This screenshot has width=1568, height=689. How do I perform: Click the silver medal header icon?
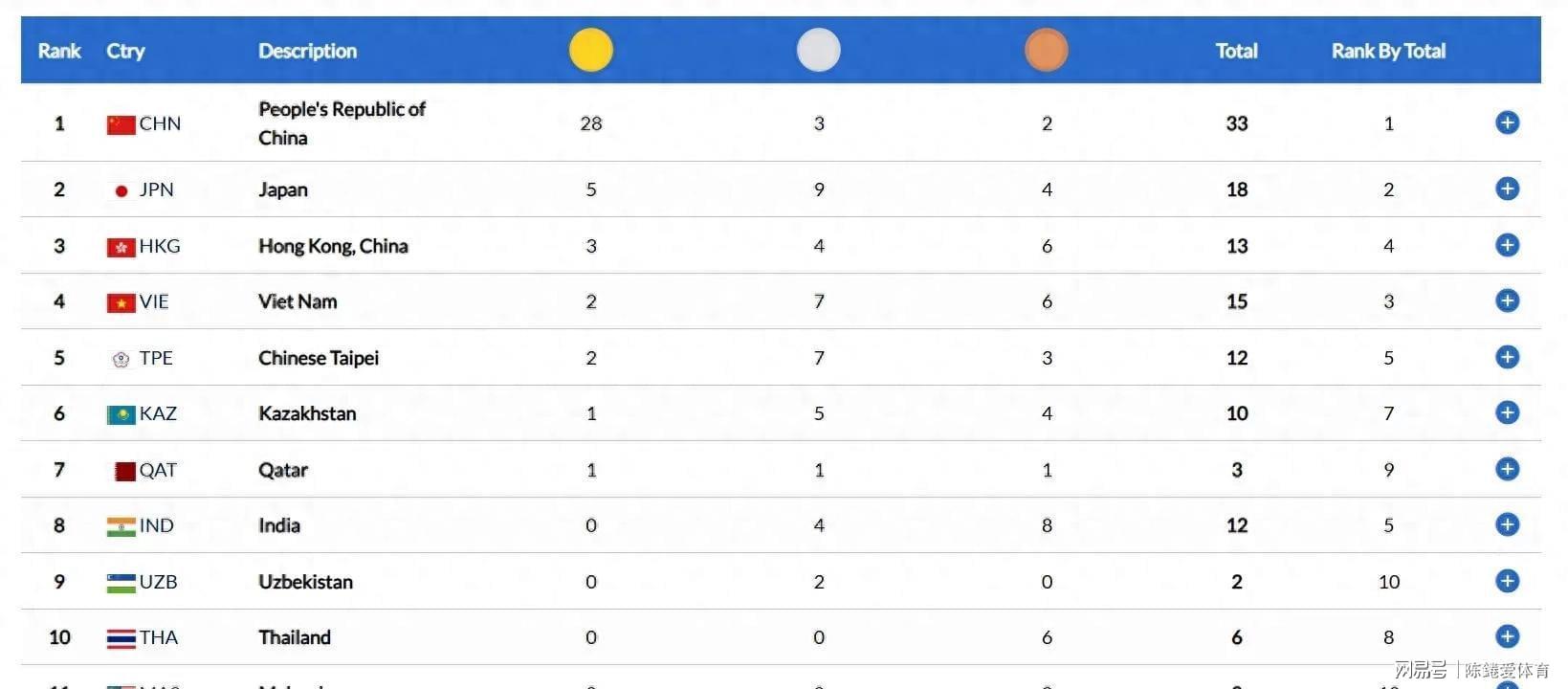click(x=818, y=50)
